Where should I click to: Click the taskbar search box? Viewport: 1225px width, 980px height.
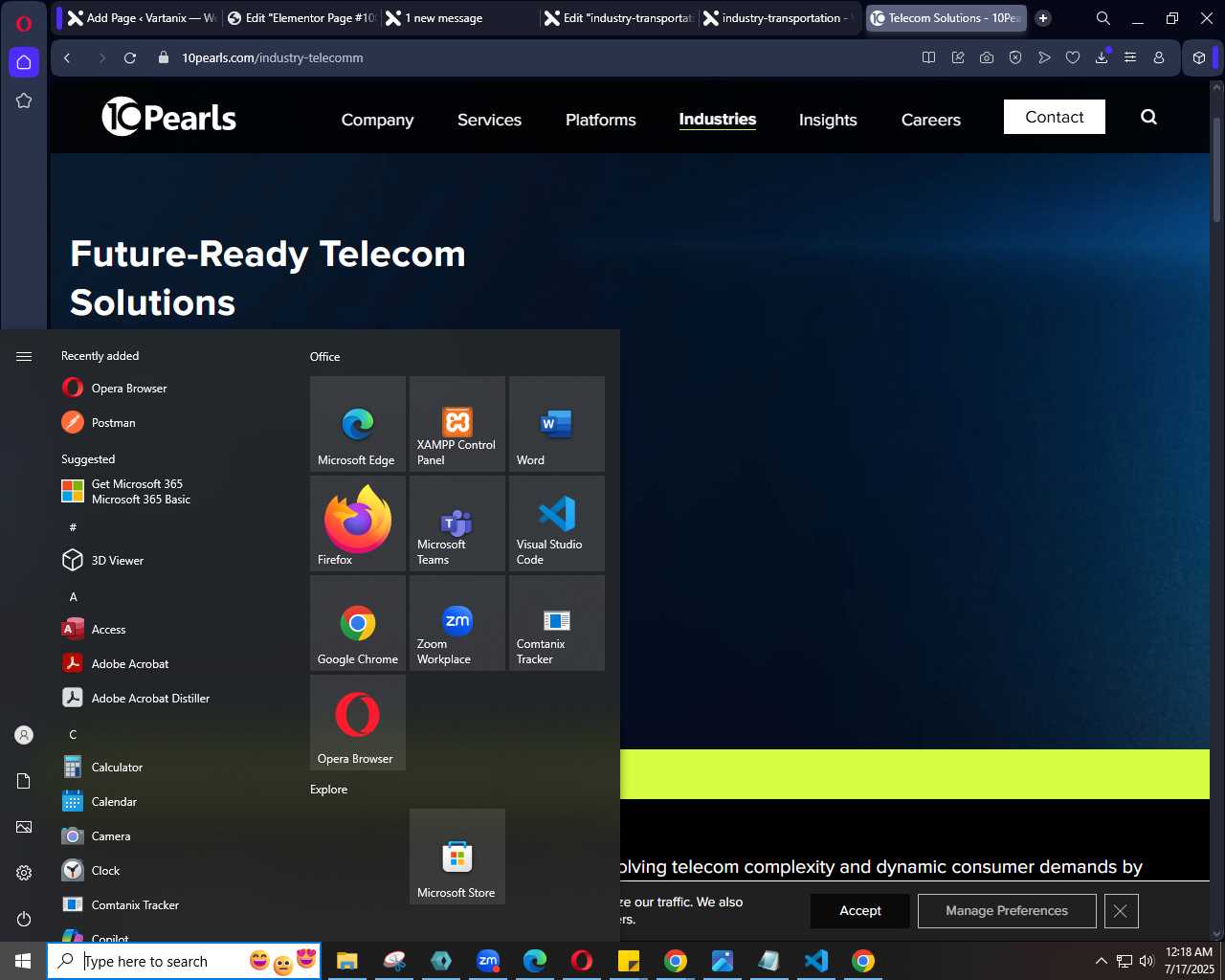click(184, 961)
